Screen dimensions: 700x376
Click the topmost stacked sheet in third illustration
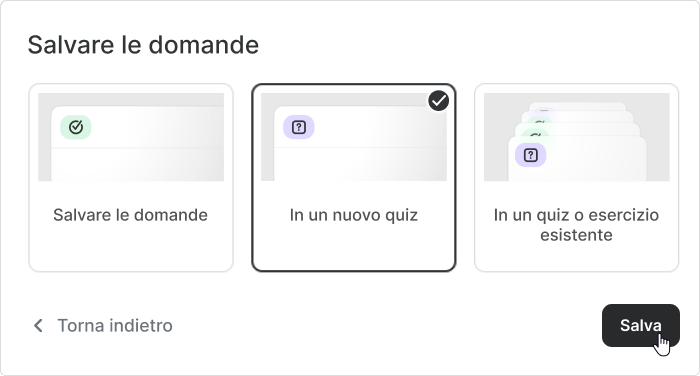pos(577,106)
